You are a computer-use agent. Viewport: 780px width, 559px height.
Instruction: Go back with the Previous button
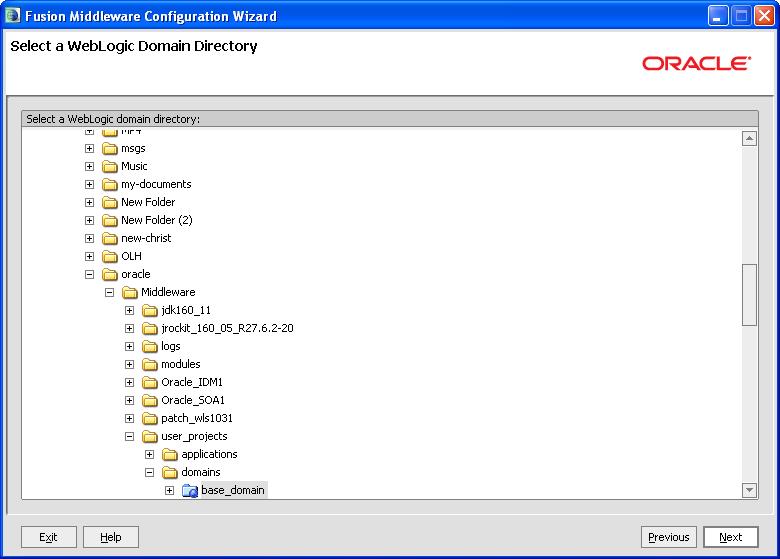[669, 537]
